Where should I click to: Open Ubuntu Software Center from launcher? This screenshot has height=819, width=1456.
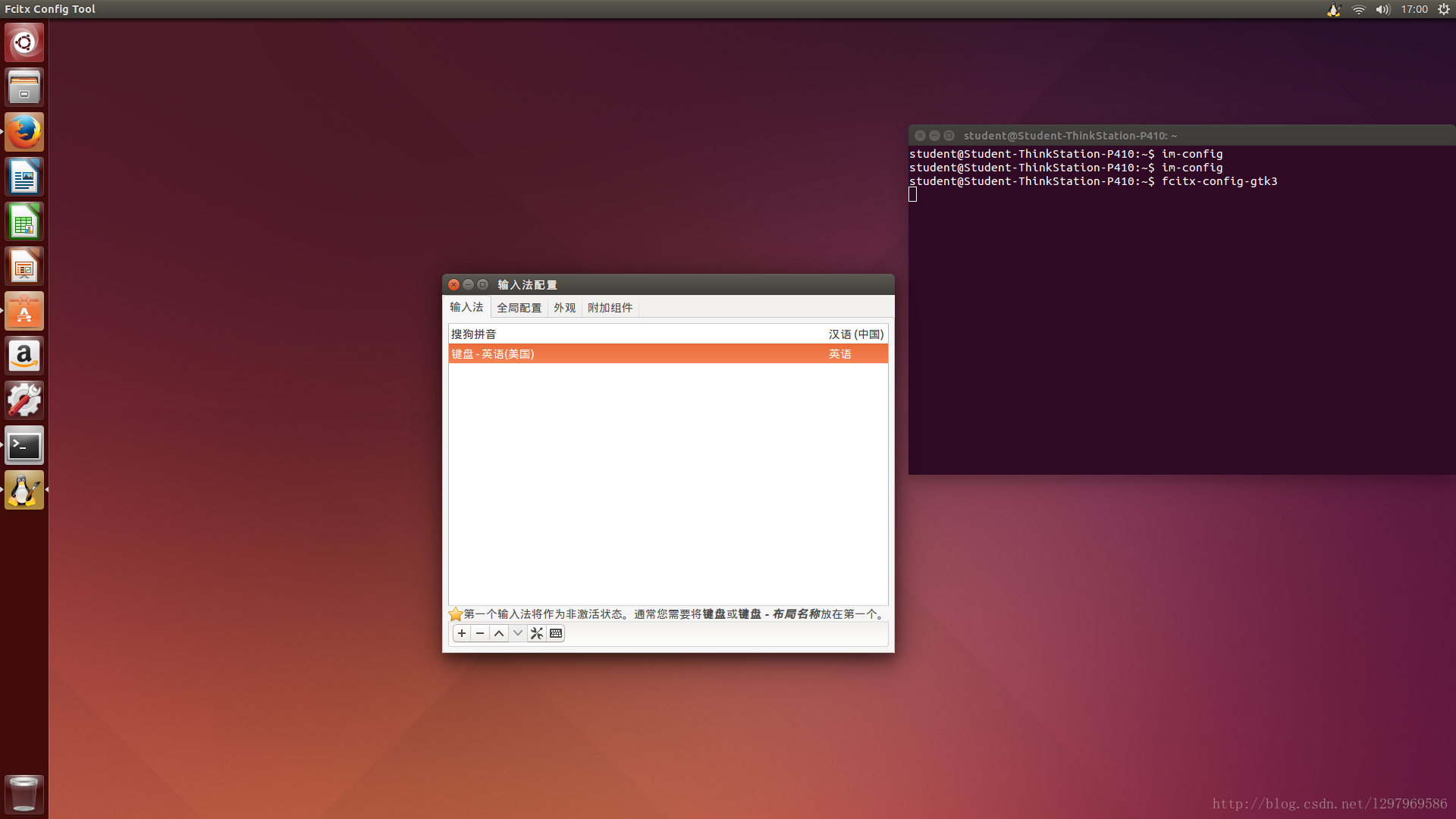click(x=24, y=311)
